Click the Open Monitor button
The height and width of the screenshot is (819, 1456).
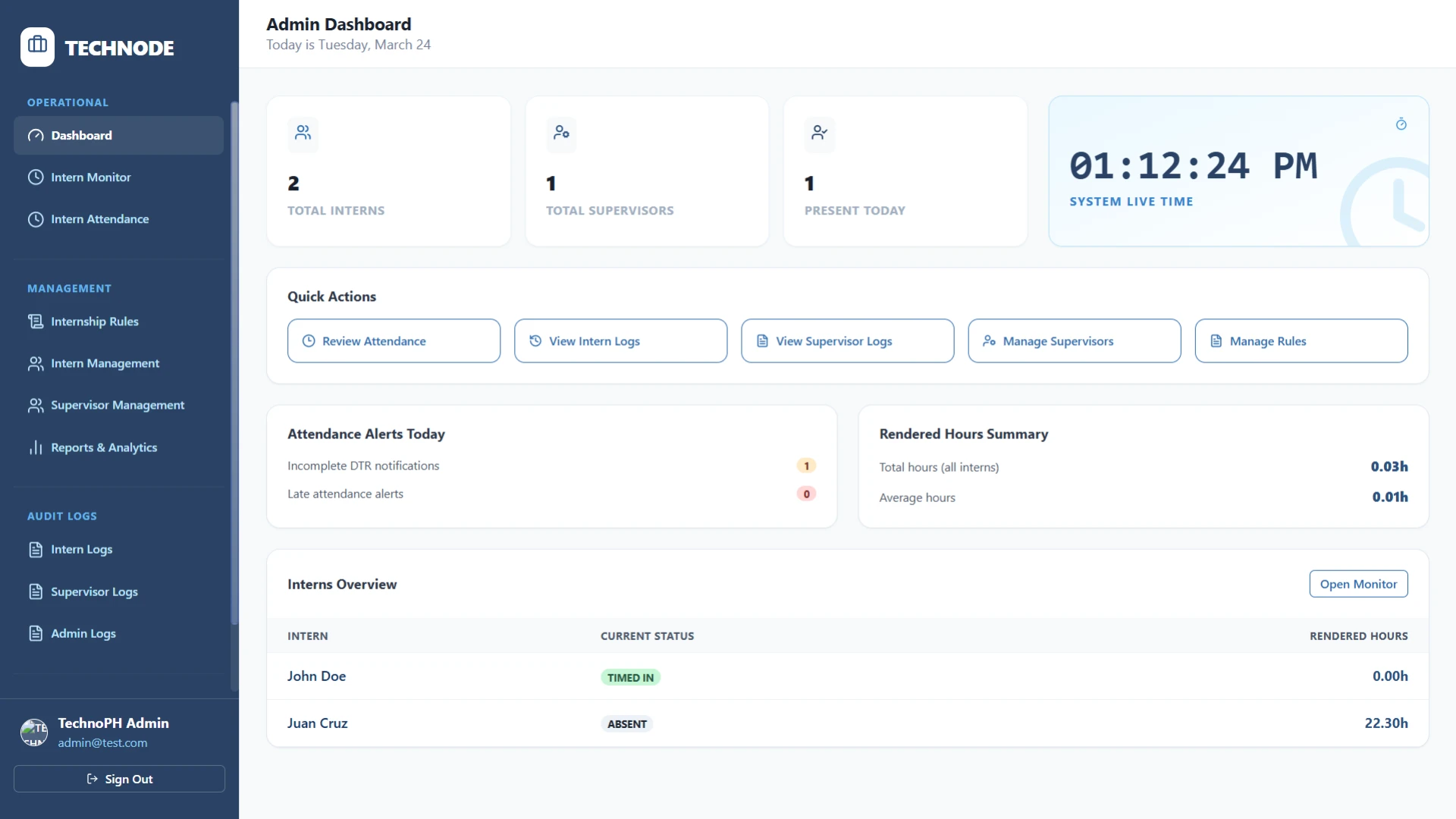[x=1358, y=584]
